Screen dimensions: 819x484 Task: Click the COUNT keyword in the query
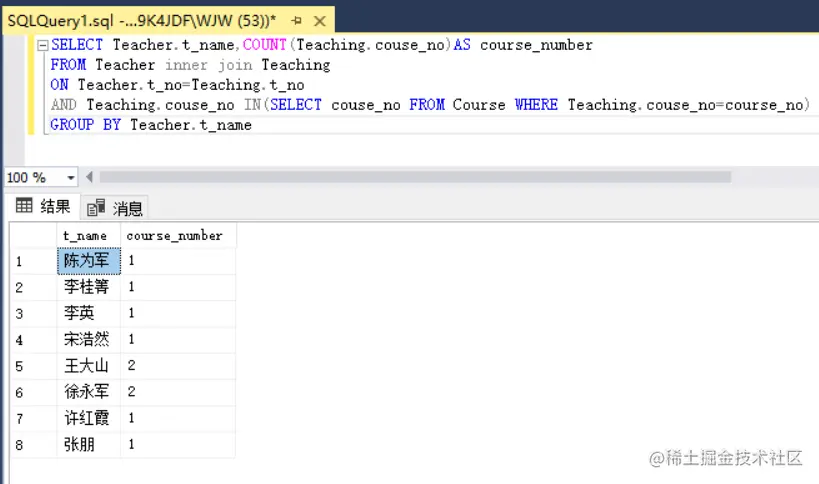click(265, 45)
